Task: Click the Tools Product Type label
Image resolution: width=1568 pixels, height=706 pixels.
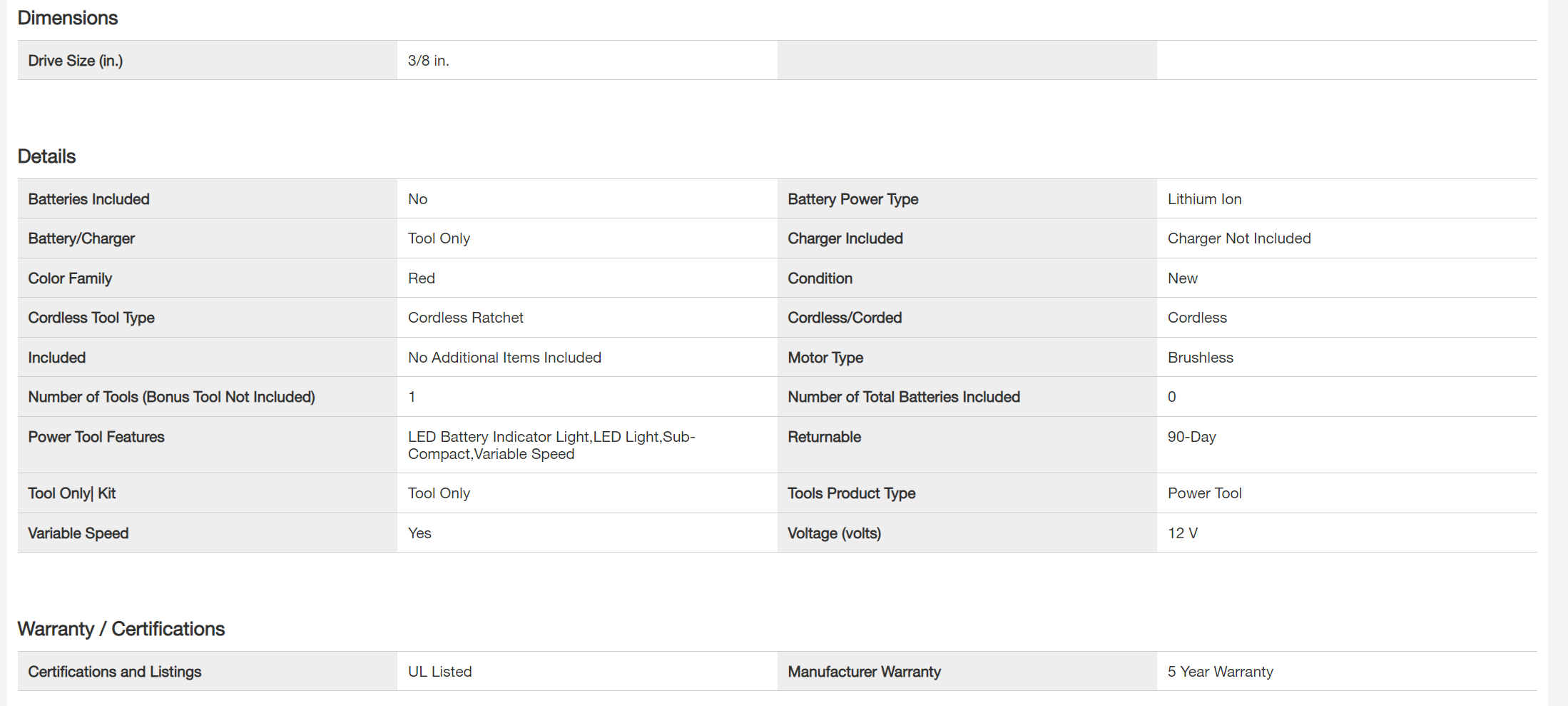Action: point(851,493)
